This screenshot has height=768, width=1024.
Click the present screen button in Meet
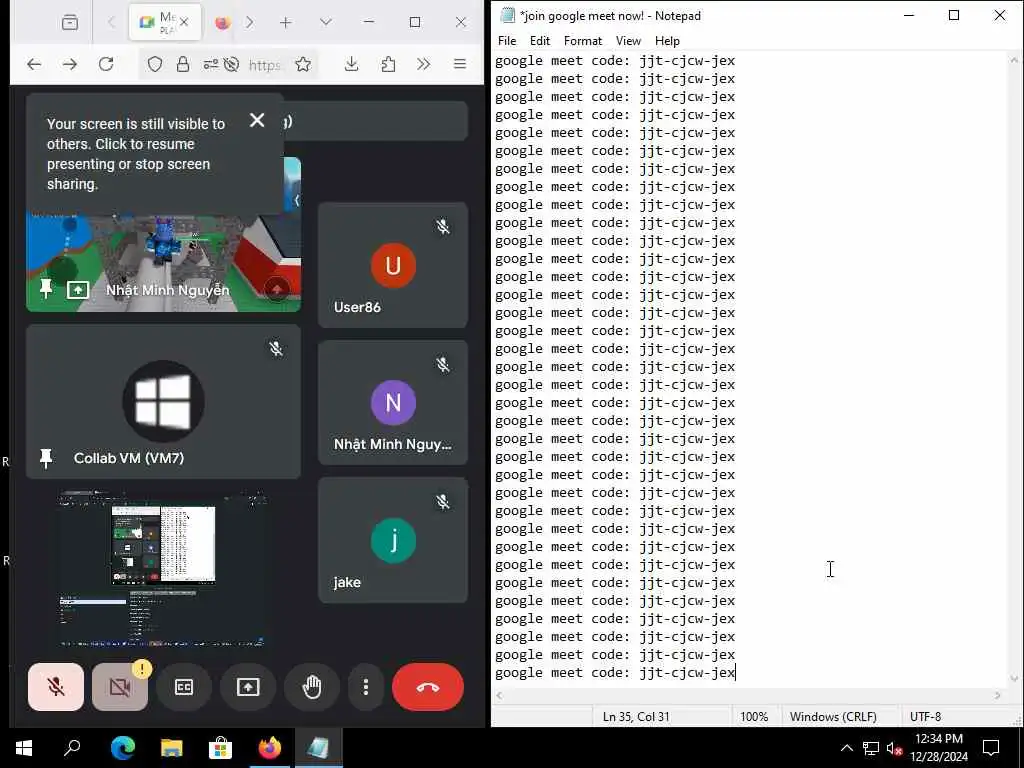(x=248, y=686)
